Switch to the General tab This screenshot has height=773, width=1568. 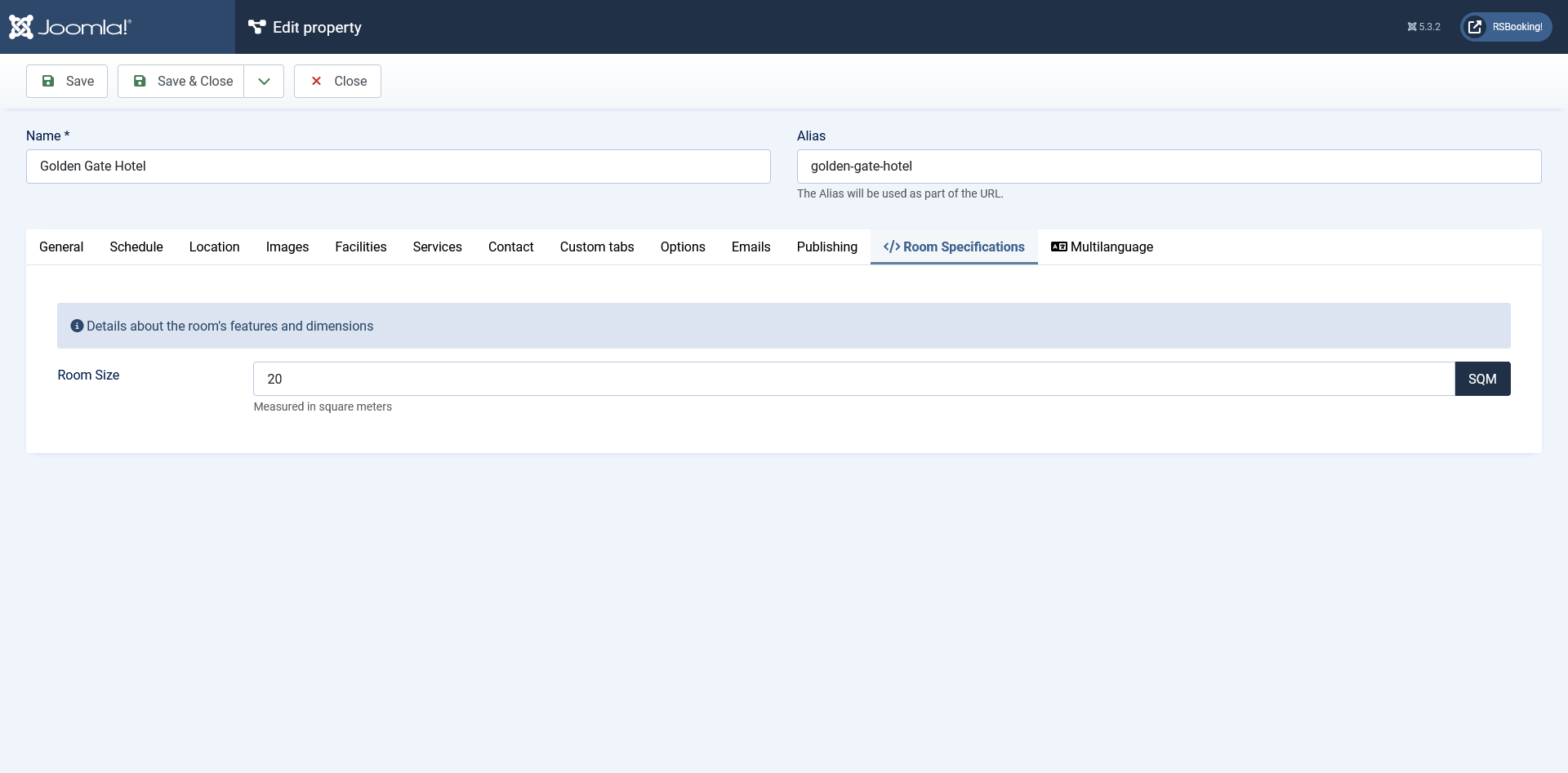click(61, 247)
